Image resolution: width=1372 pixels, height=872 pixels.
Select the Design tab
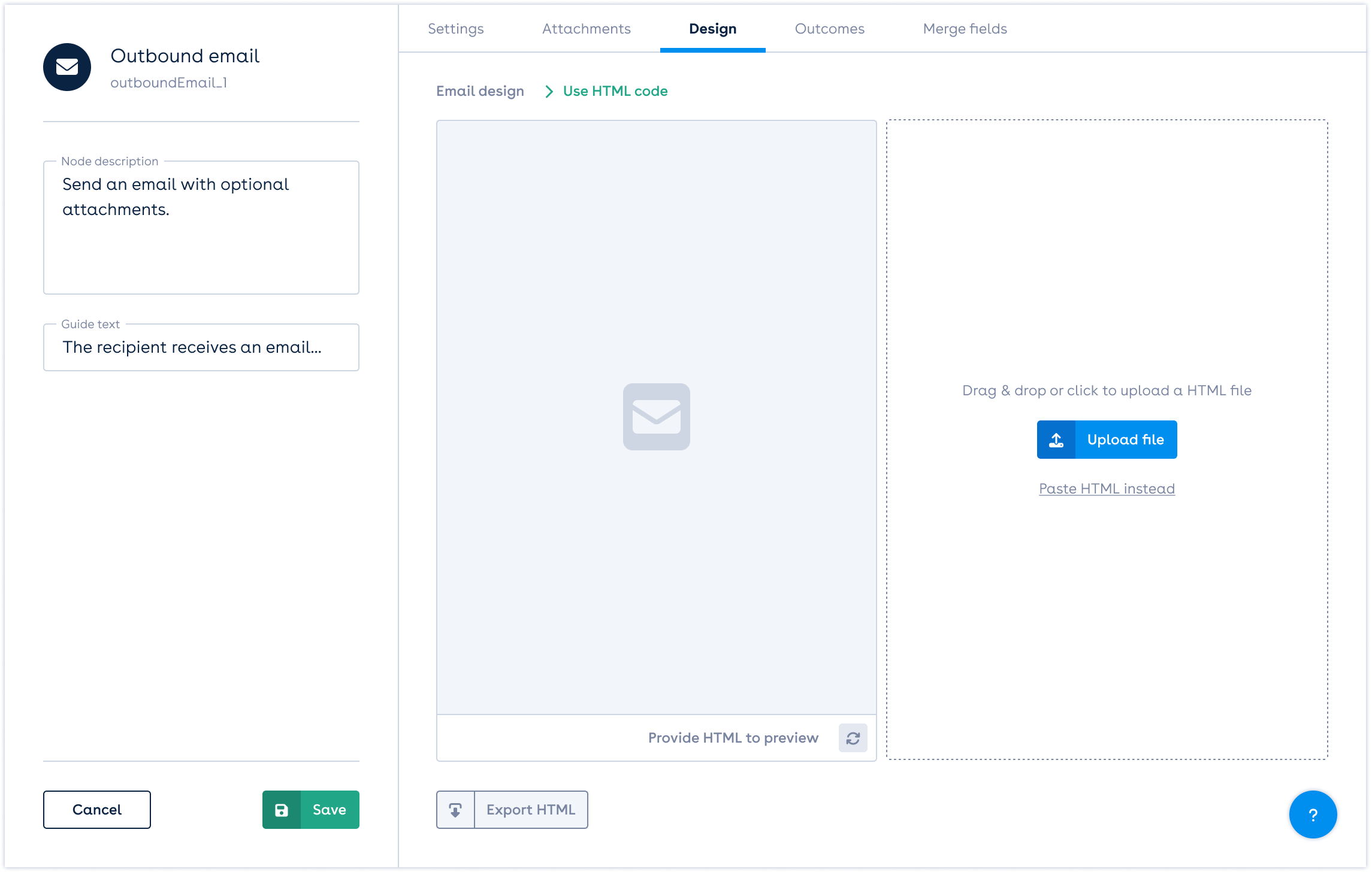click(712, 29)
